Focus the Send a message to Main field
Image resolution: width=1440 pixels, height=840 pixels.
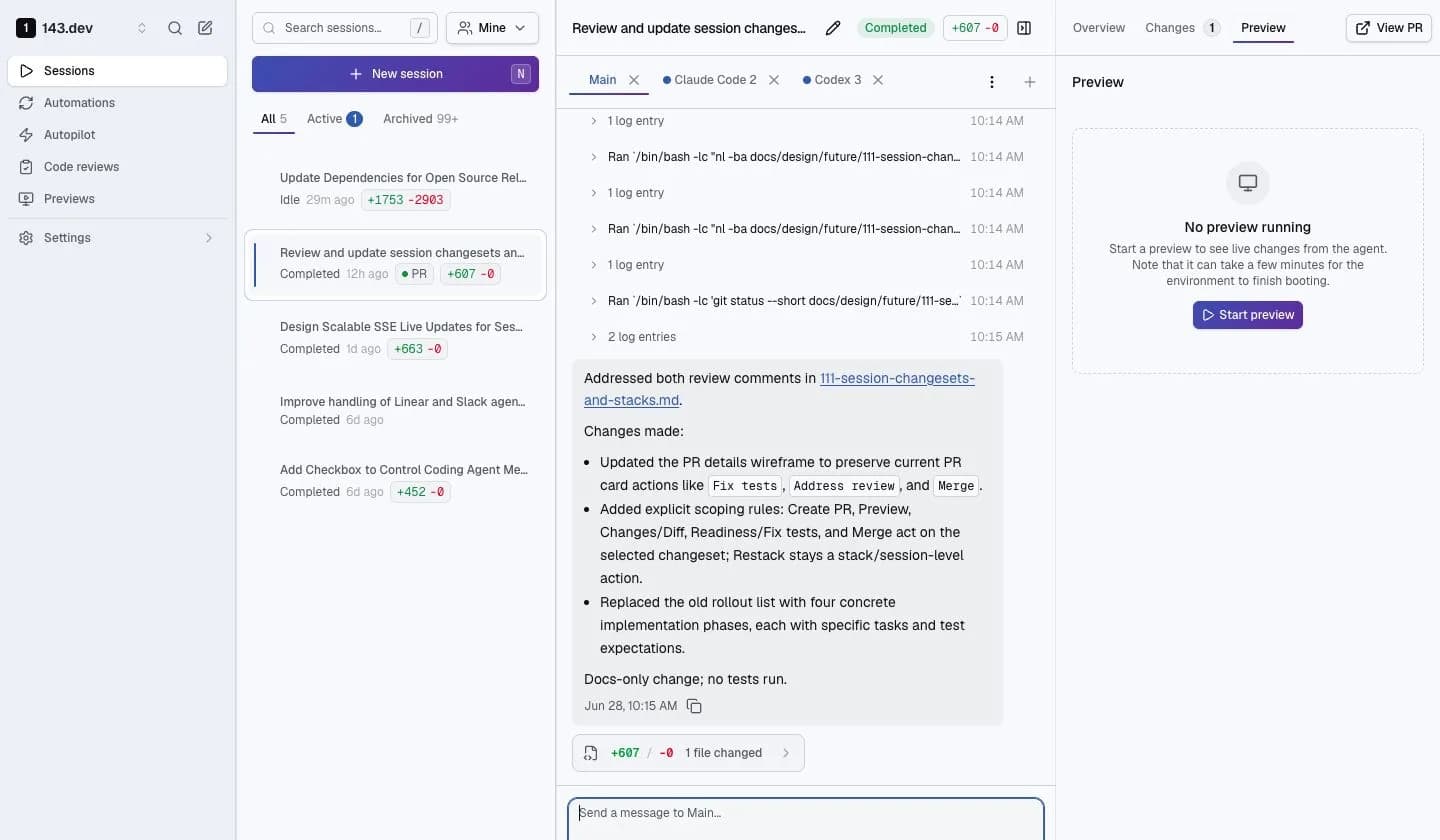(806, 818)
